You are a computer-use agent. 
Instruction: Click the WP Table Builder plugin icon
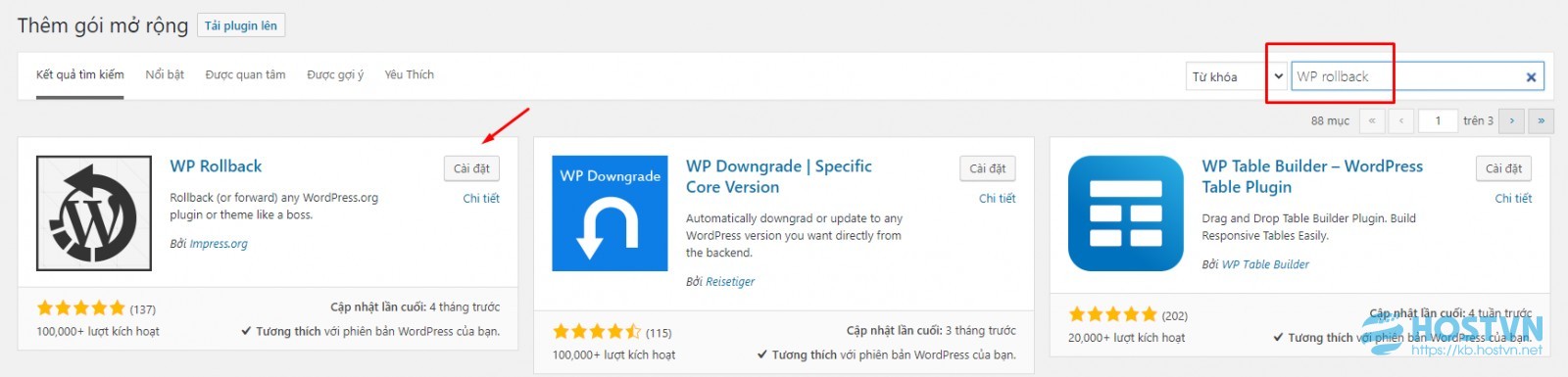coord(1126,212)
